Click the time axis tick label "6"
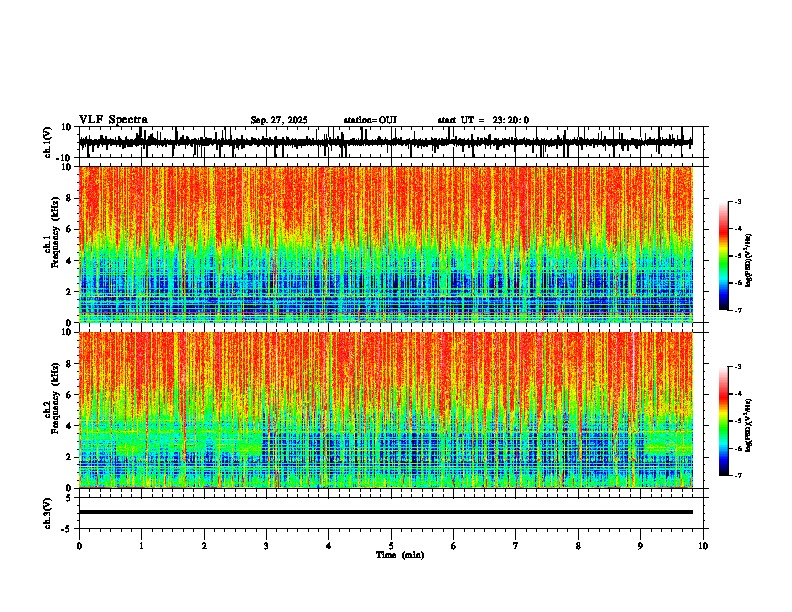Viewport: 792px width, 612px height. pos(454,546)
